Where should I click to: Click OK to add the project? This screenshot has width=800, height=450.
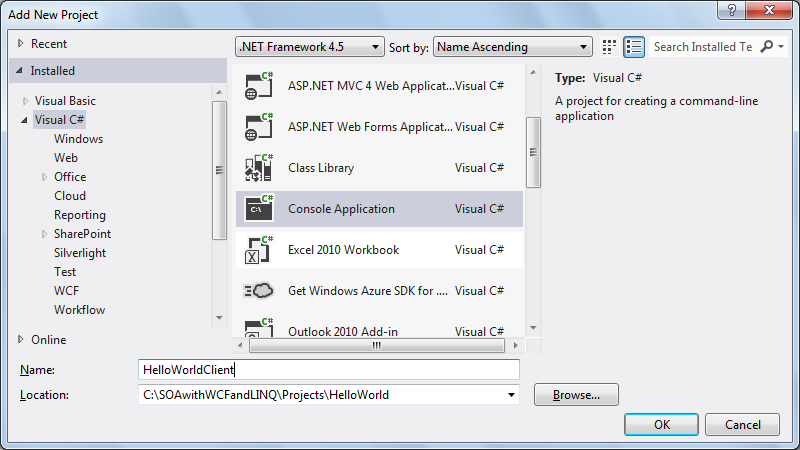click(661, 424)
